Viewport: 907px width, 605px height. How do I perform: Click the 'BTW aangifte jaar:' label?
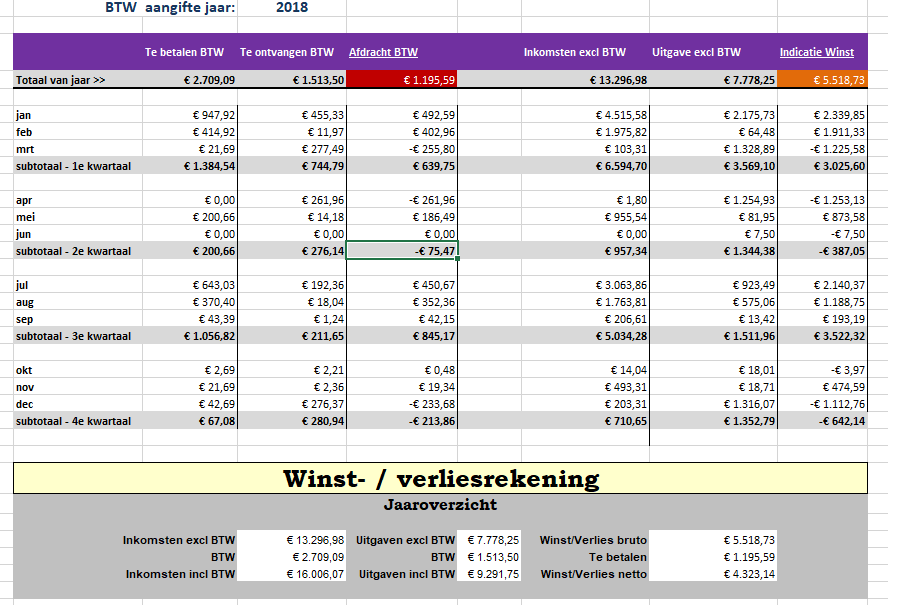[x=170, y=8]
